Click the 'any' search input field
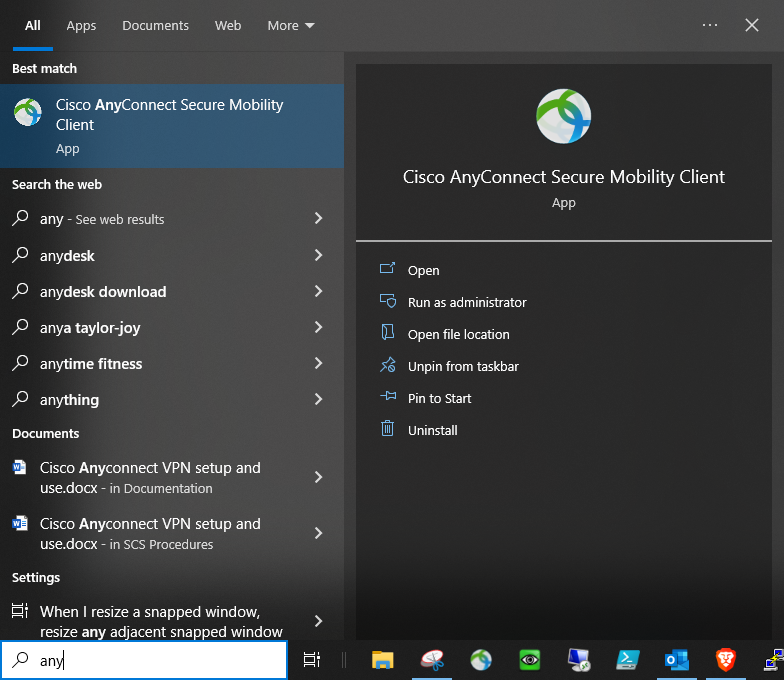The image size is (784, 680). tap(144, 660)
